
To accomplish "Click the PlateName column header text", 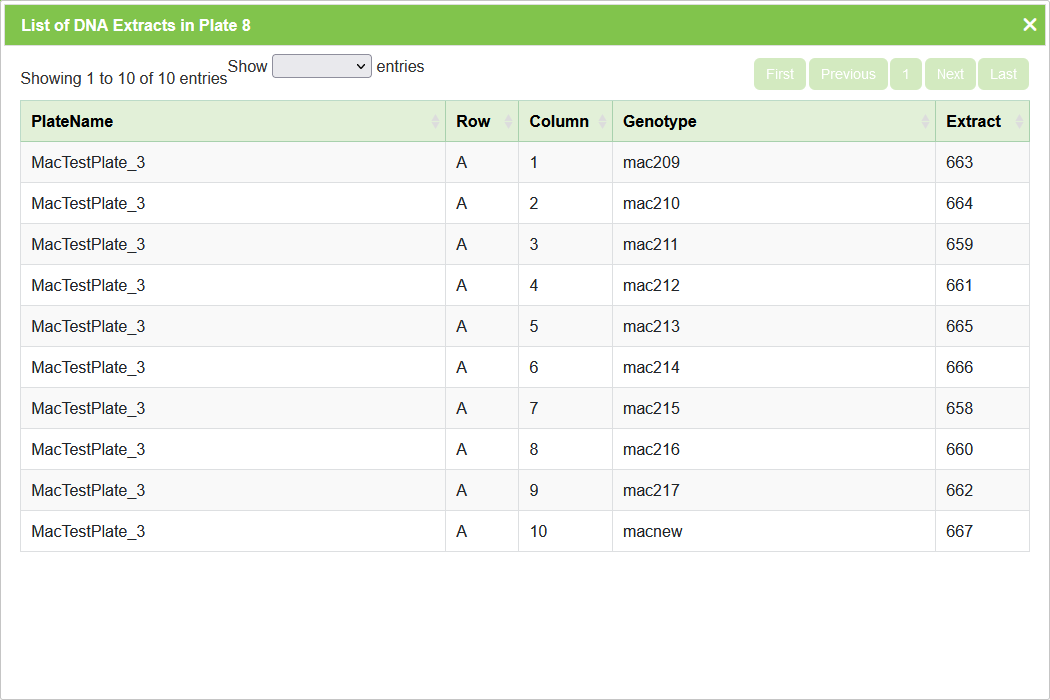I will (72, 122).
